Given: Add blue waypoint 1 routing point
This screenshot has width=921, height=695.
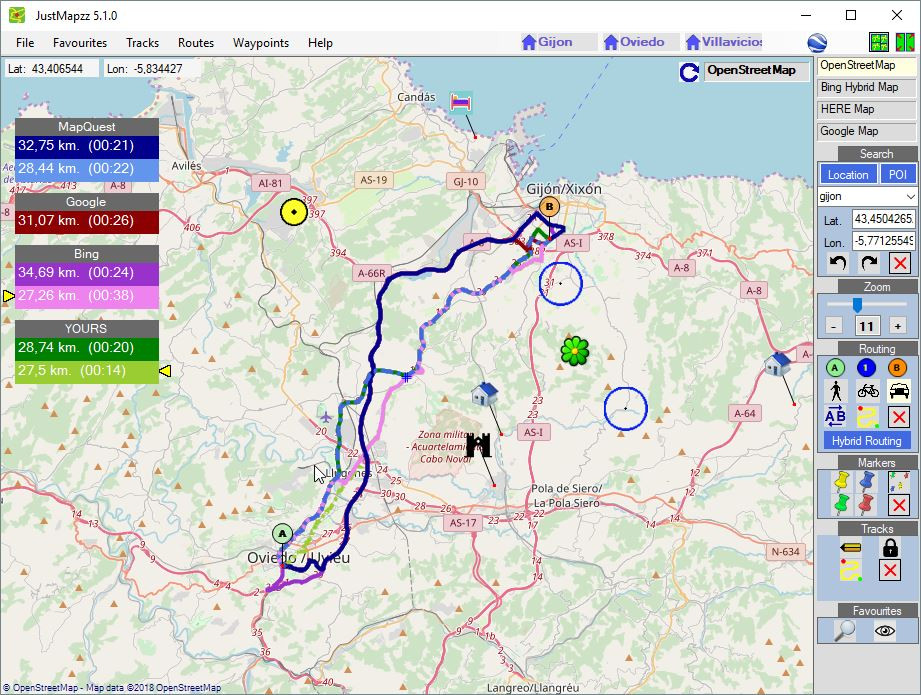Looking at the screenshot, I should click(x=866, y=368).
